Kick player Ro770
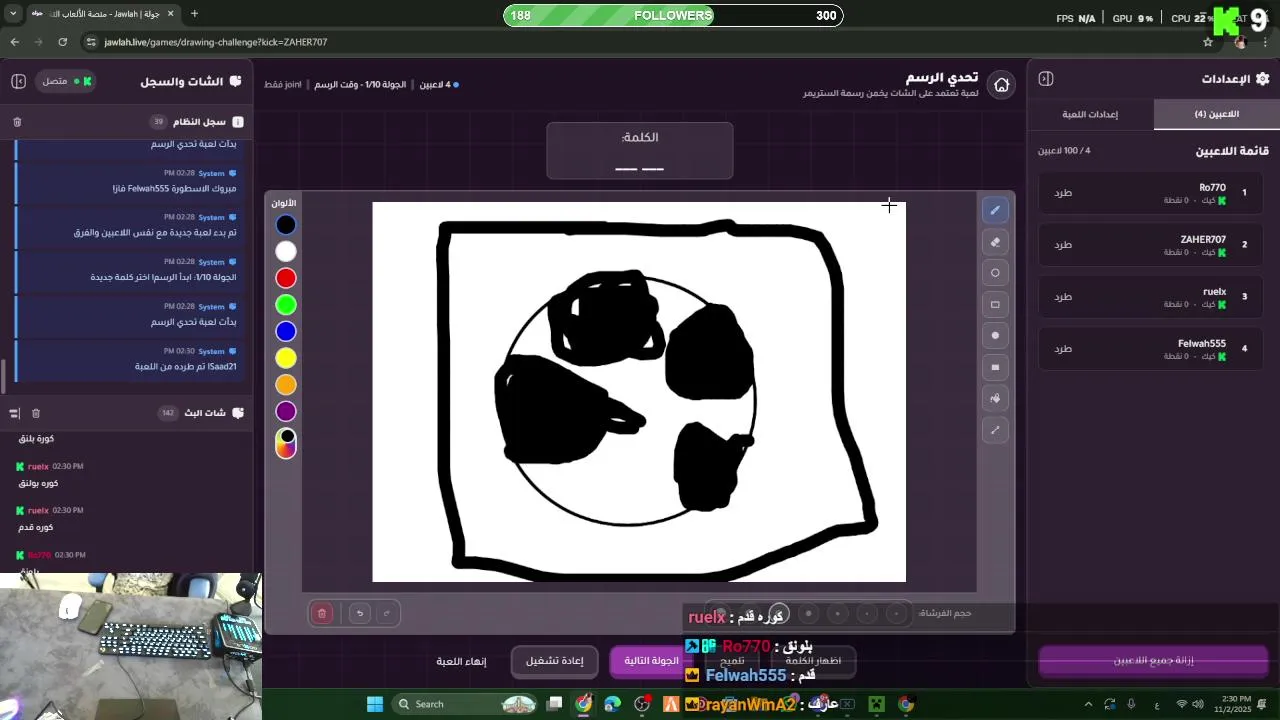Image resolution: width=1280 pixels, height=720 pixels. (x=1063, y=193)
